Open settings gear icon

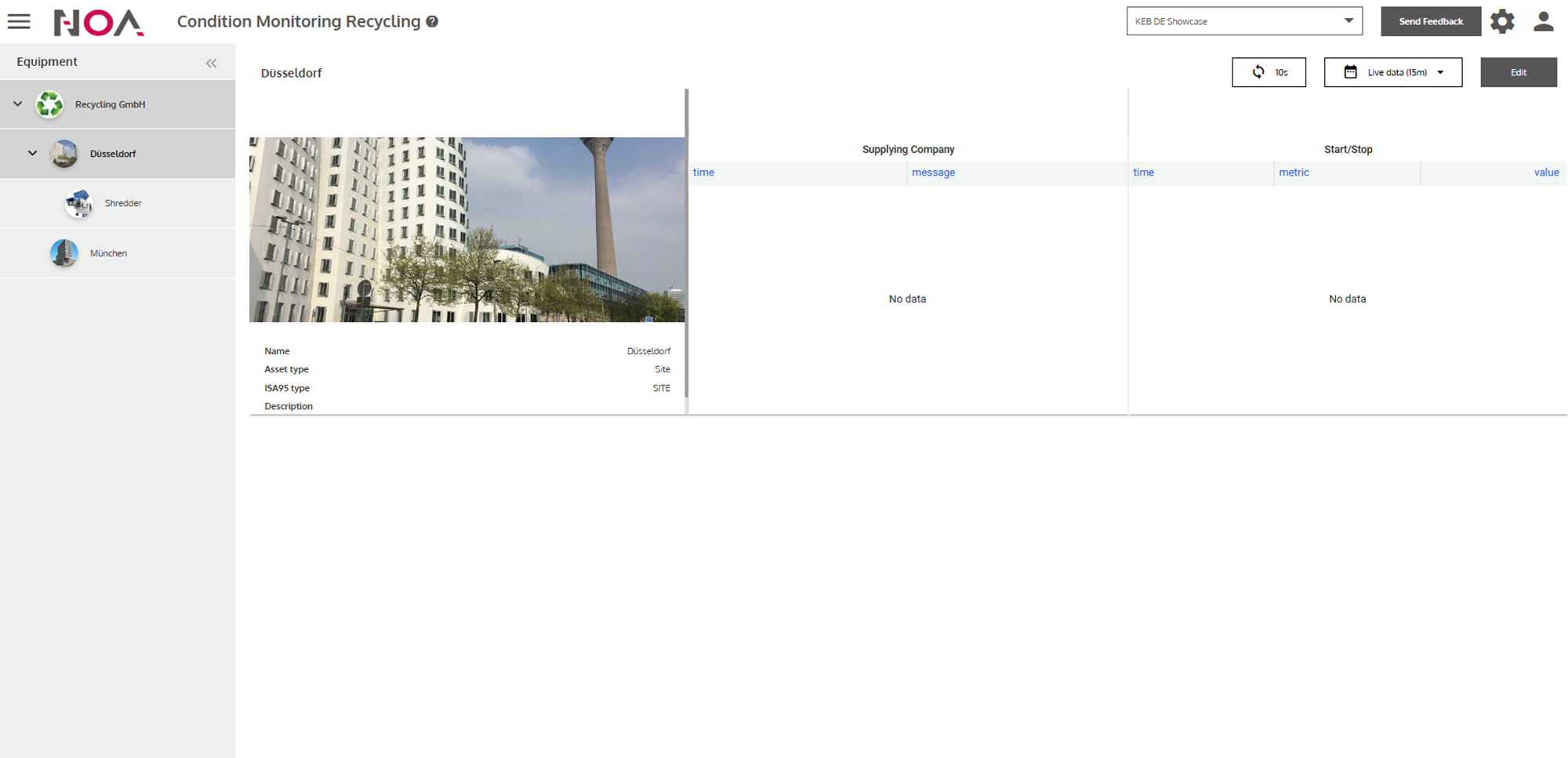(1502, 21)
